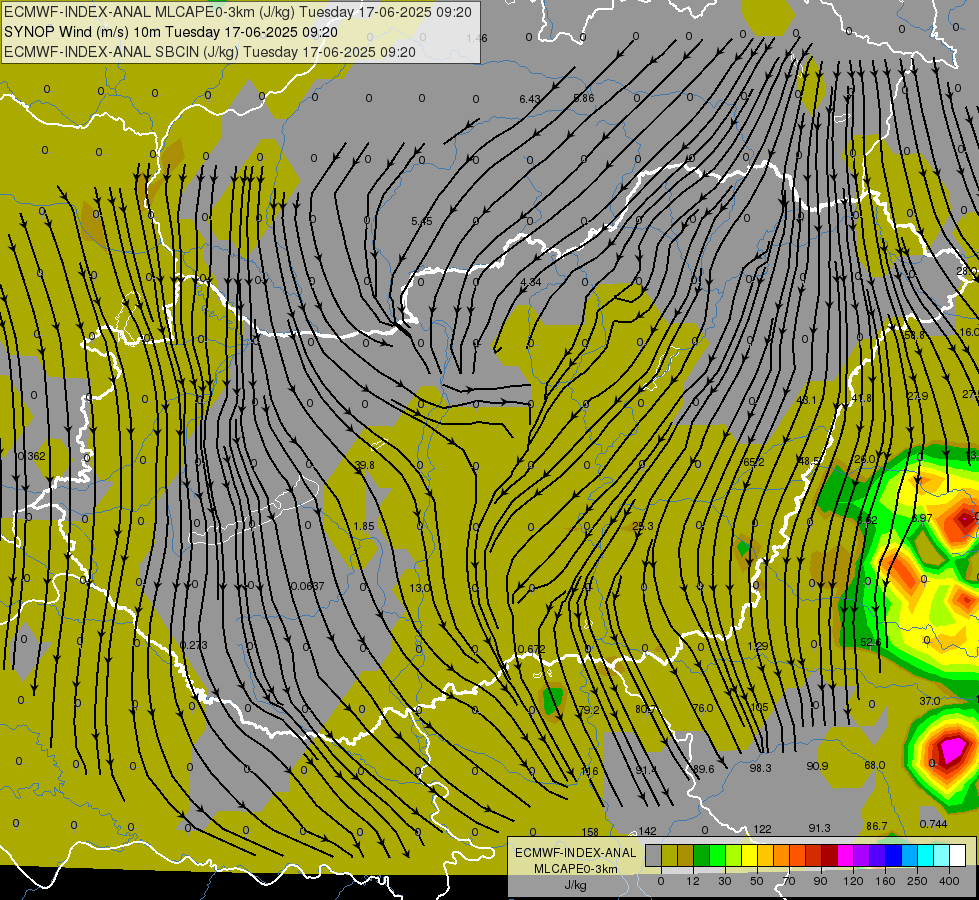
Task: Click the legend tick label '120'
Action: (853, 881)
